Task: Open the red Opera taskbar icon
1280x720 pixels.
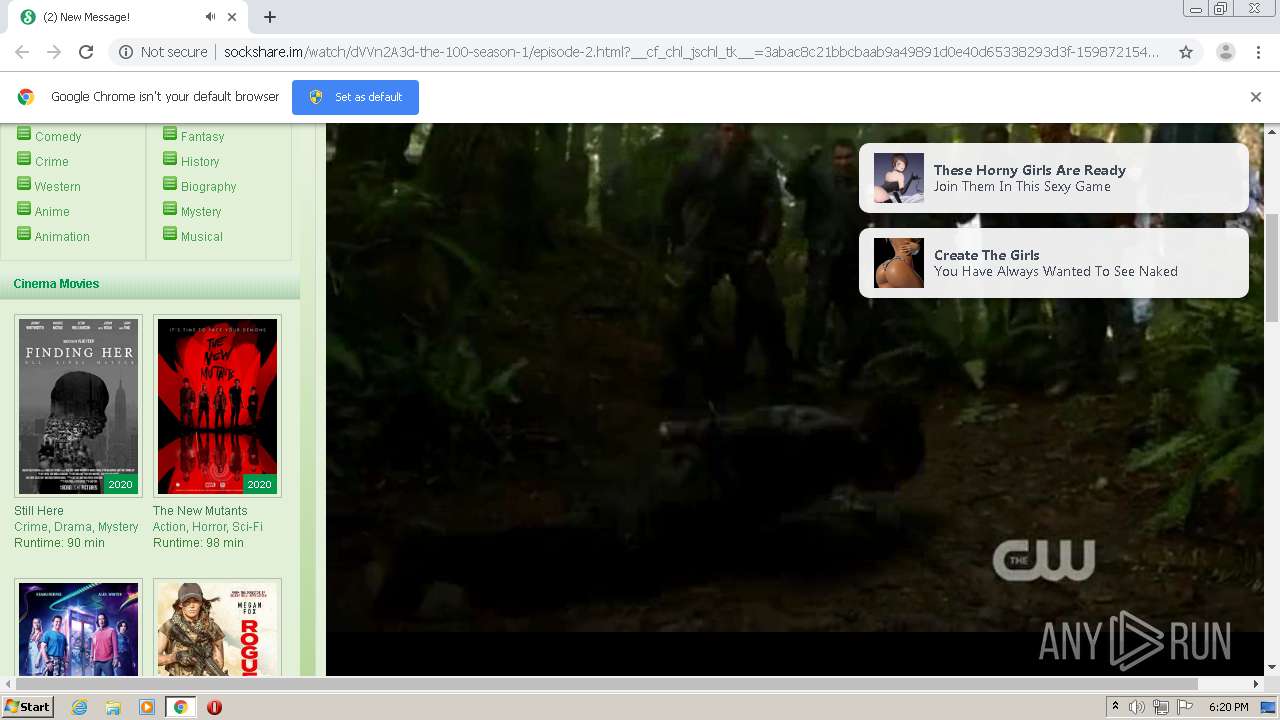Action: point(214,707)
